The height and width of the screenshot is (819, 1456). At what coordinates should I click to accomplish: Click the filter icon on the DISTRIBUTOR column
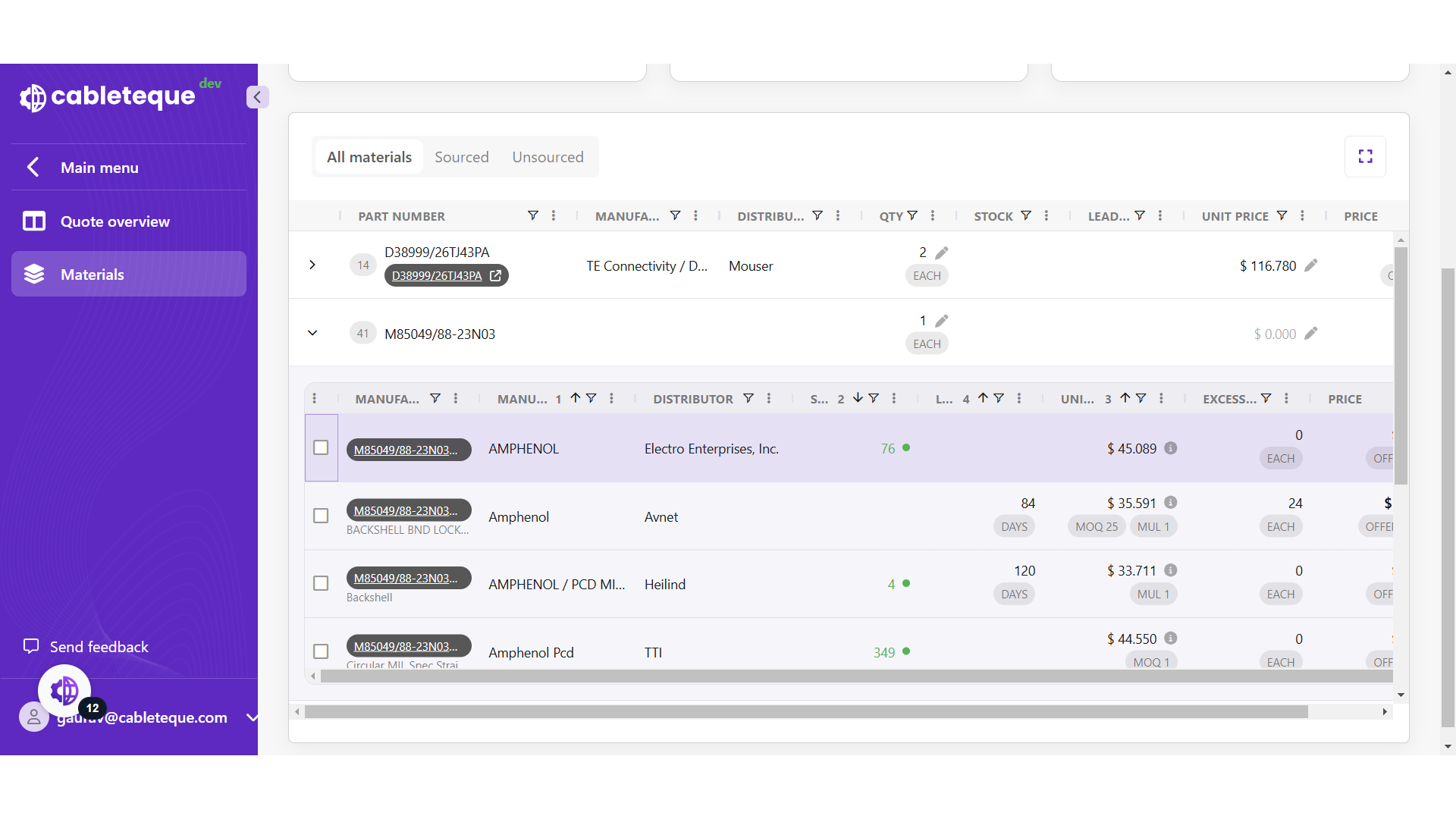(748, 399)
